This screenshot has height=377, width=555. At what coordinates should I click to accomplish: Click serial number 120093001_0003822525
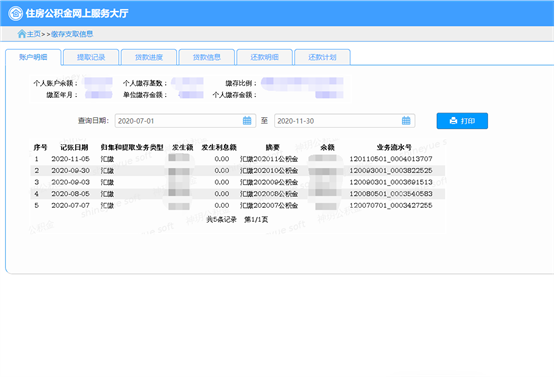(x=391, y=171)
